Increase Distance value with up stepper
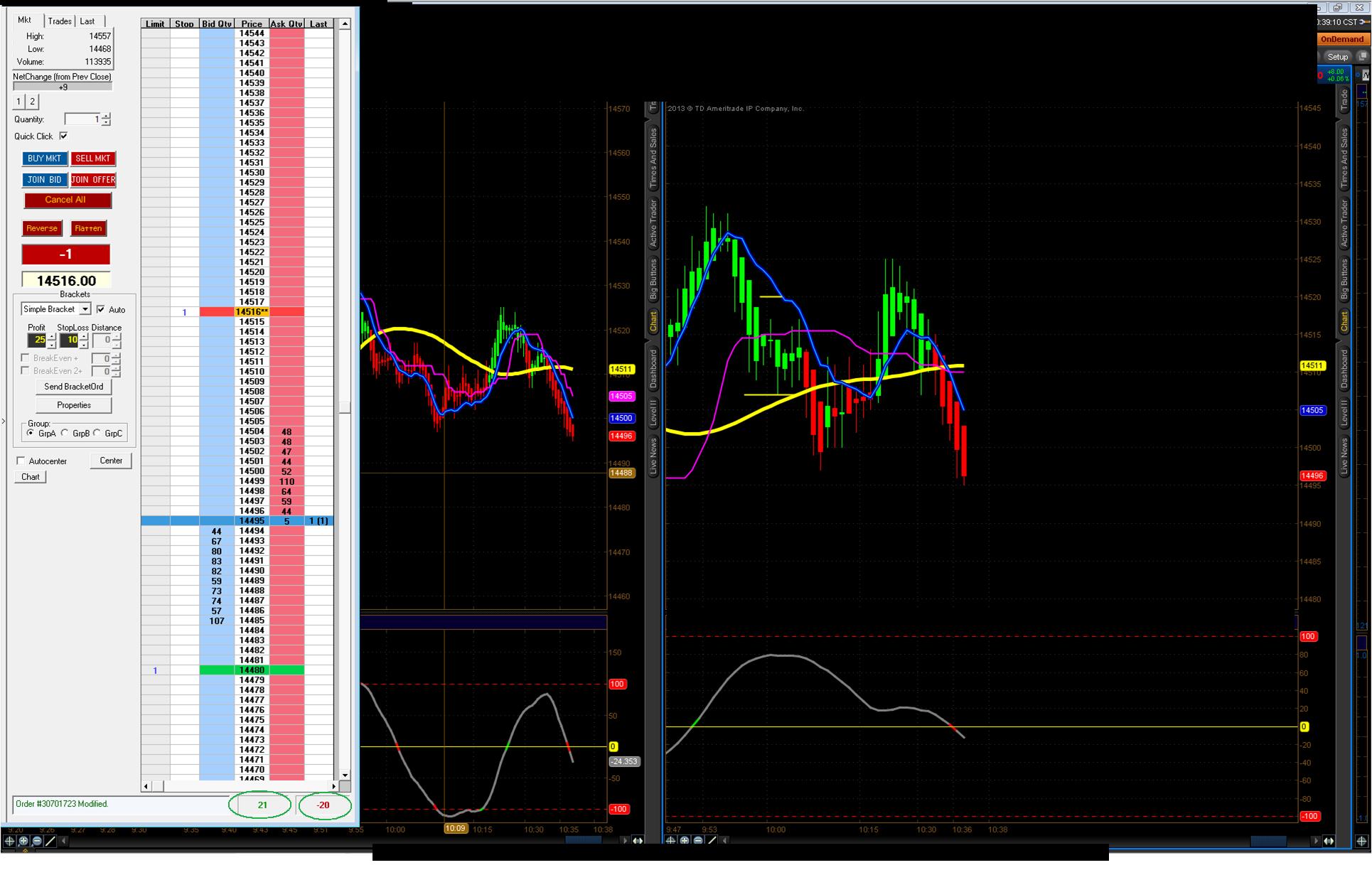1372x870 pixels. 117,337
